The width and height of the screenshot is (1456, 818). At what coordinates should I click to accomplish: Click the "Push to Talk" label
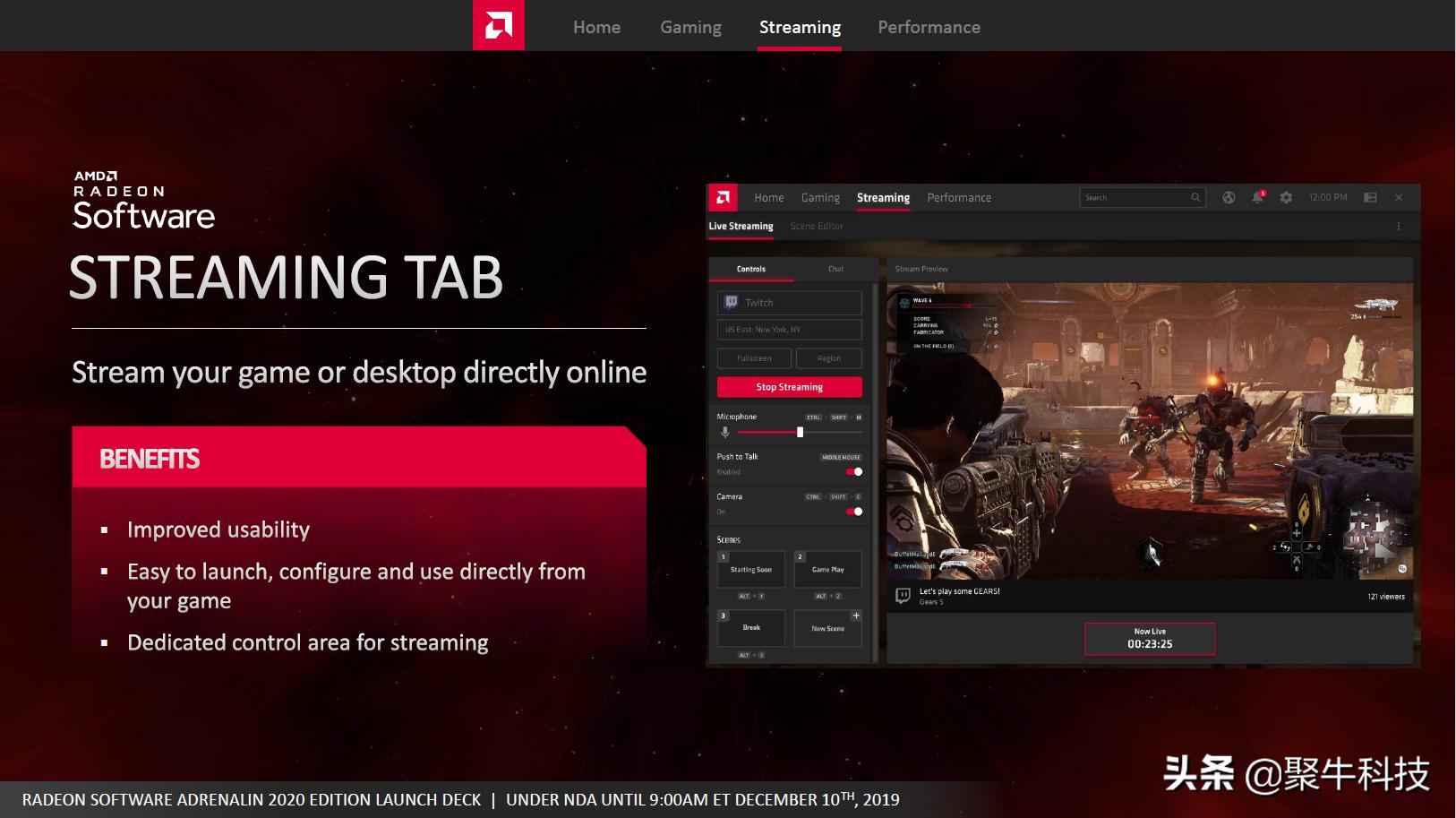click(x=737, y=457)
